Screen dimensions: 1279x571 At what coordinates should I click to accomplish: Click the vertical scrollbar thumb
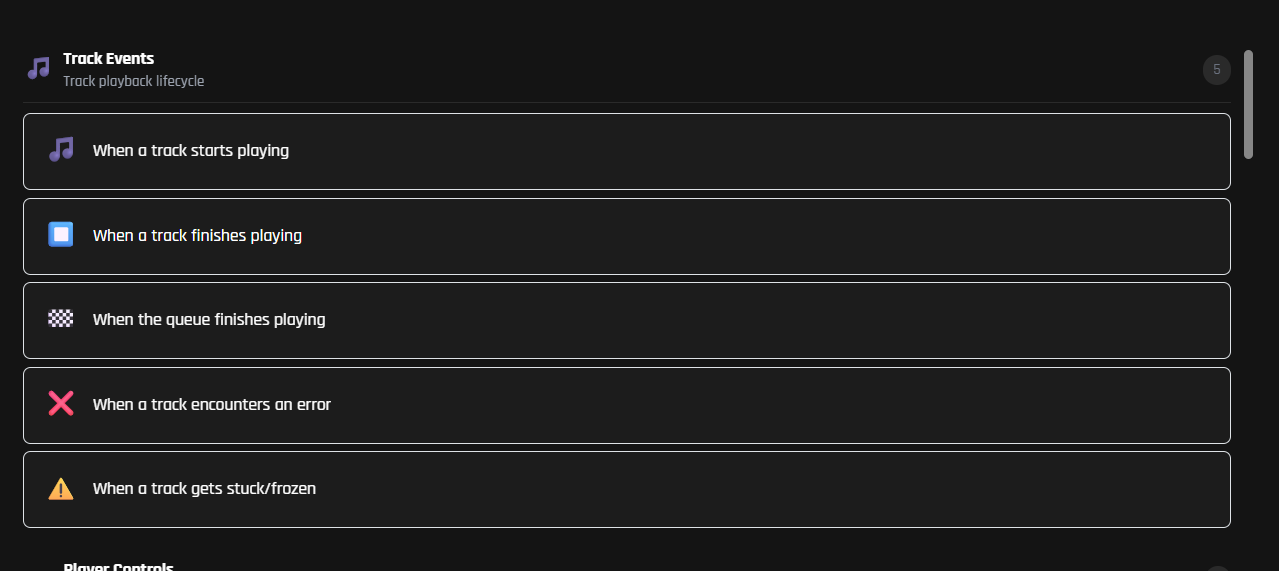(1248, 104)
